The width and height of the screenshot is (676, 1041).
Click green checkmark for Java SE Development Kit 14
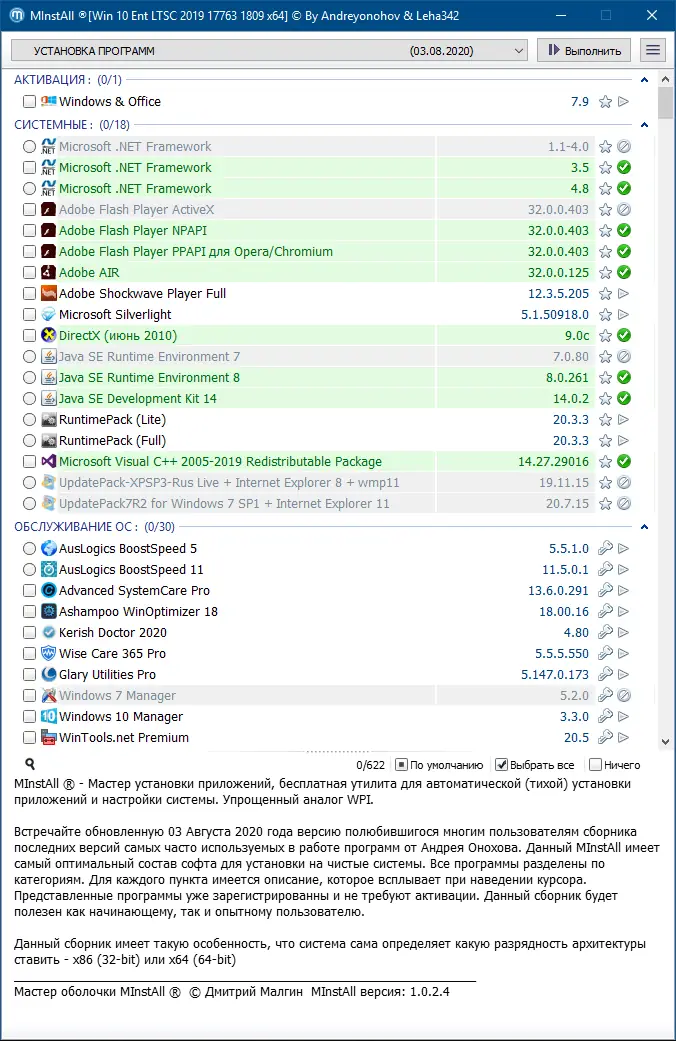pos(624,398)
